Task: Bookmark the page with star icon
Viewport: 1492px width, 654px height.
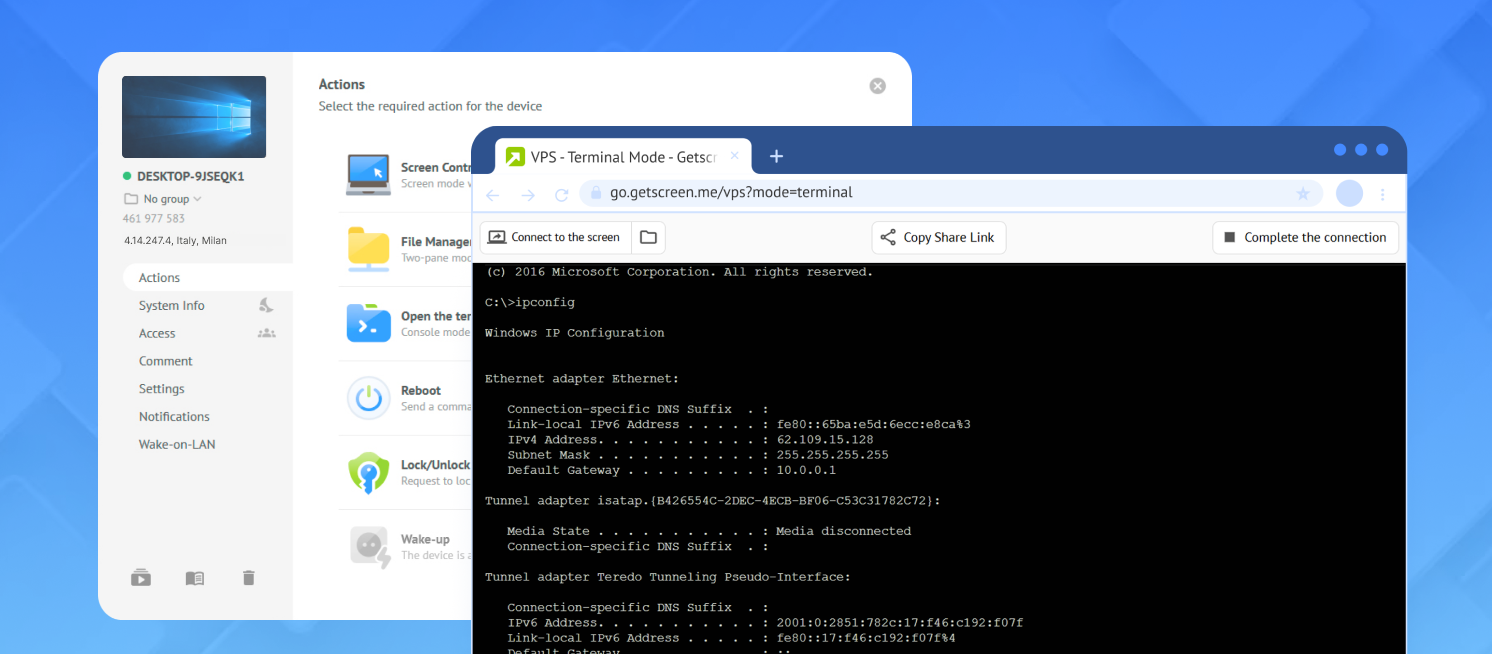Action: 1303,194
